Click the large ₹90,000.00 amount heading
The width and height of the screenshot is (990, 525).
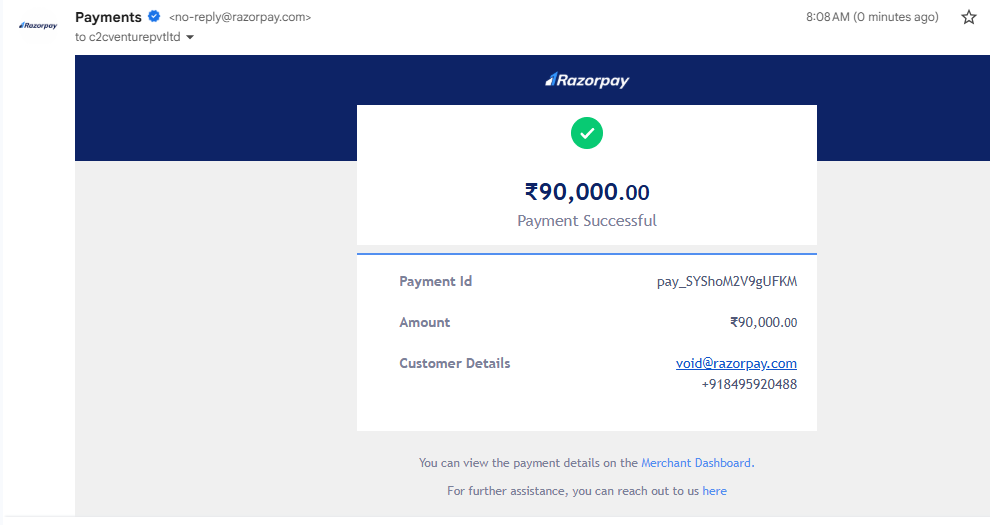[x=587, y=192]
